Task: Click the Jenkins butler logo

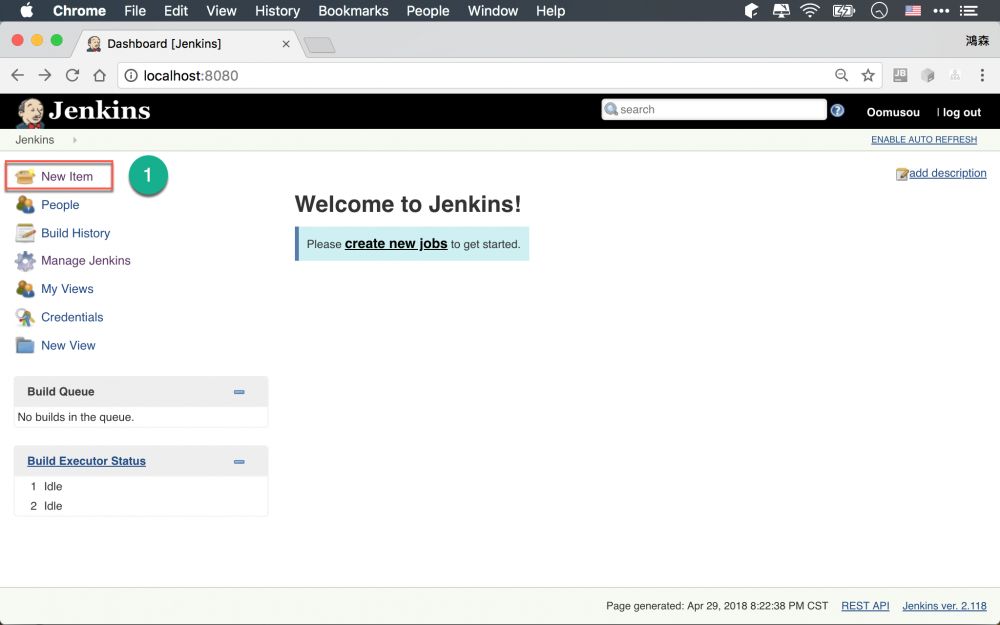Action: point(30,111)
